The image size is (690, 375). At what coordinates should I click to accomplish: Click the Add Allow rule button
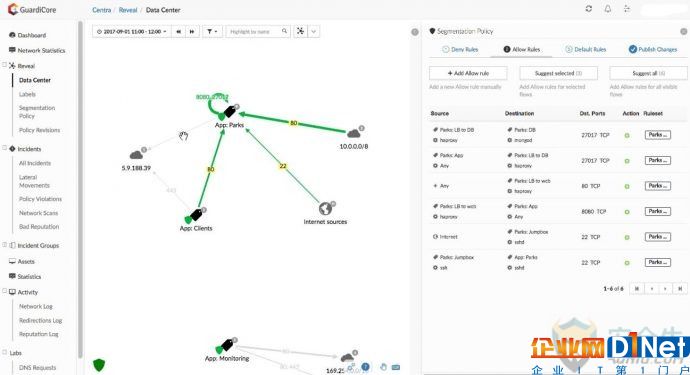[468, 73]
